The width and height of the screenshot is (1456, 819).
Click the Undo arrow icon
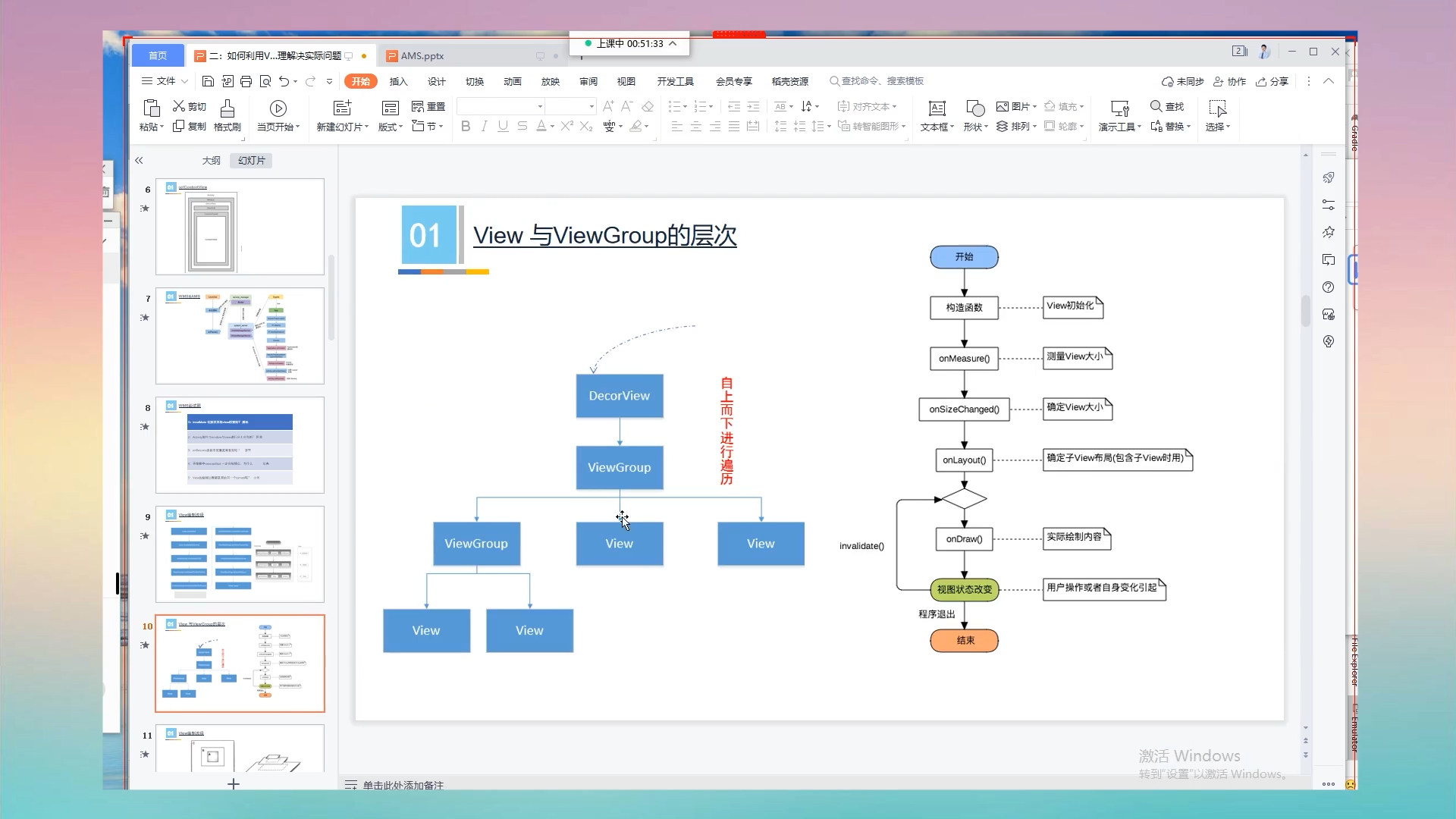(x=284, y=81)
